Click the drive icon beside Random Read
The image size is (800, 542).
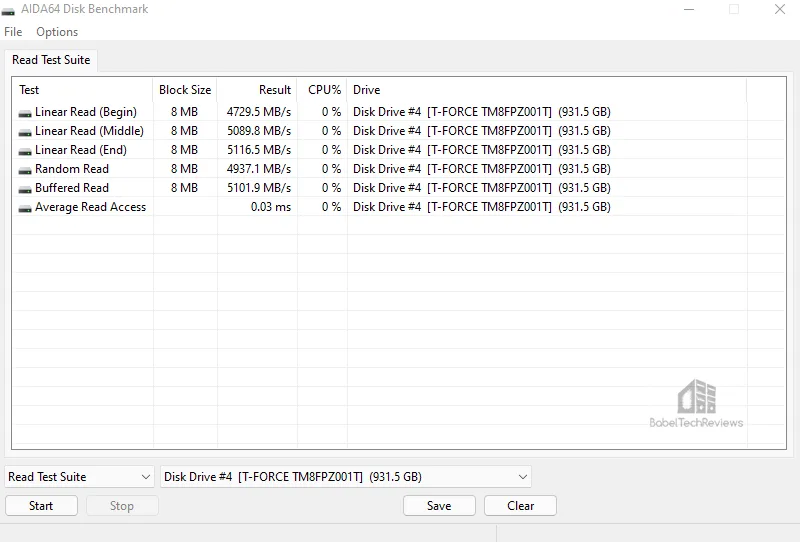[x=24, y=170]
